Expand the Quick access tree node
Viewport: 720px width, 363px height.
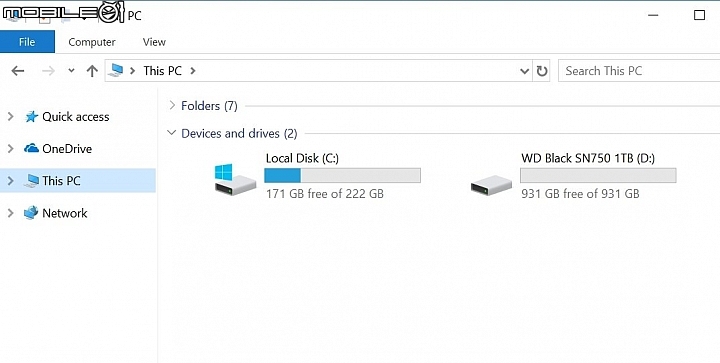[11, 117]
